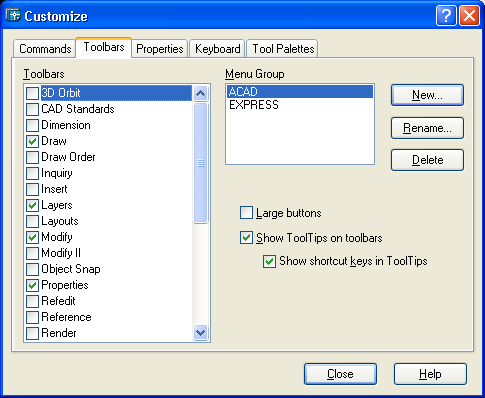Enable the Large buttons checkbox
This screenshot has width=485, height=398.
(x=246, y=213)
